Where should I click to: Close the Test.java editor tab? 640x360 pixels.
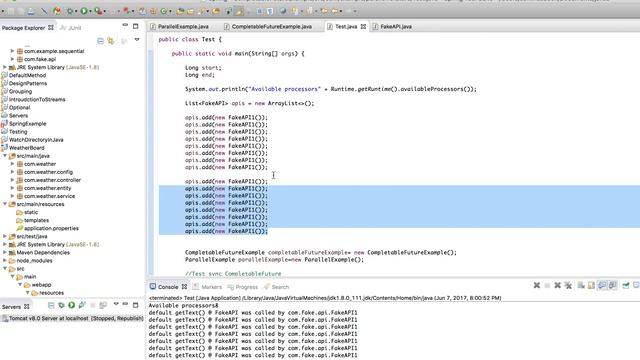[x=363, y=27]
